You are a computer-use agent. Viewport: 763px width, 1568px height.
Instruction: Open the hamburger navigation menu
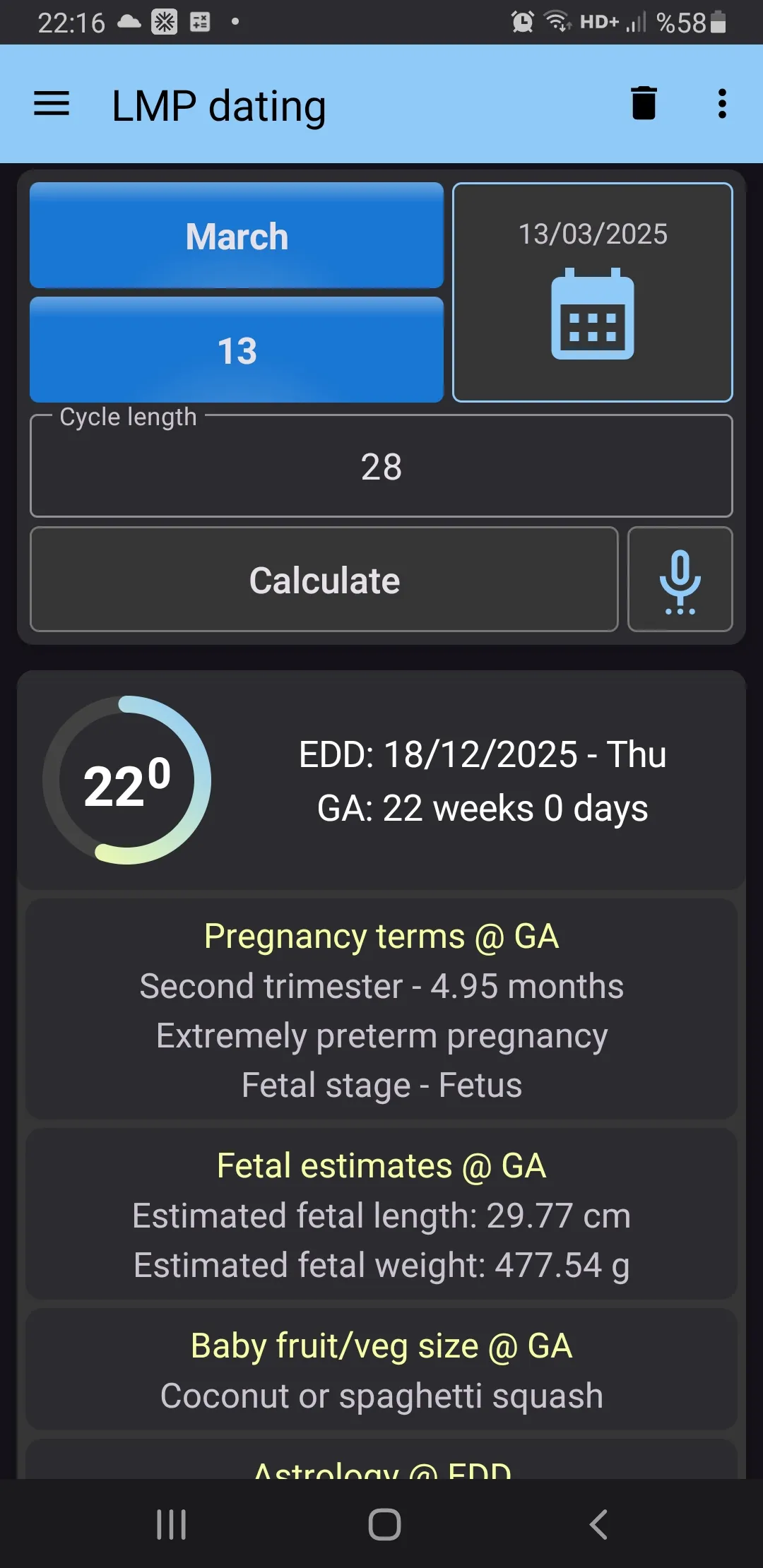(52, 104)
